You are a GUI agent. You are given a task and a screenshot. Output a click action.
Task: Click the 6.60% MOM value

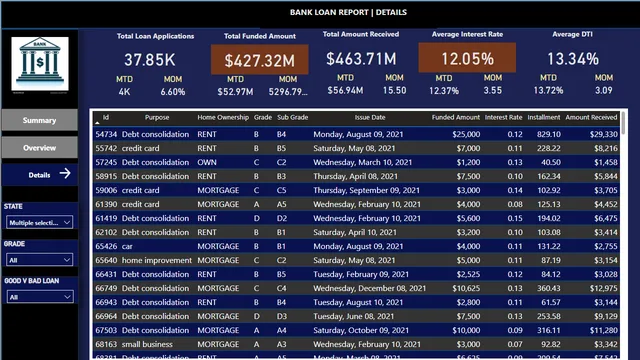click(173, 92)
